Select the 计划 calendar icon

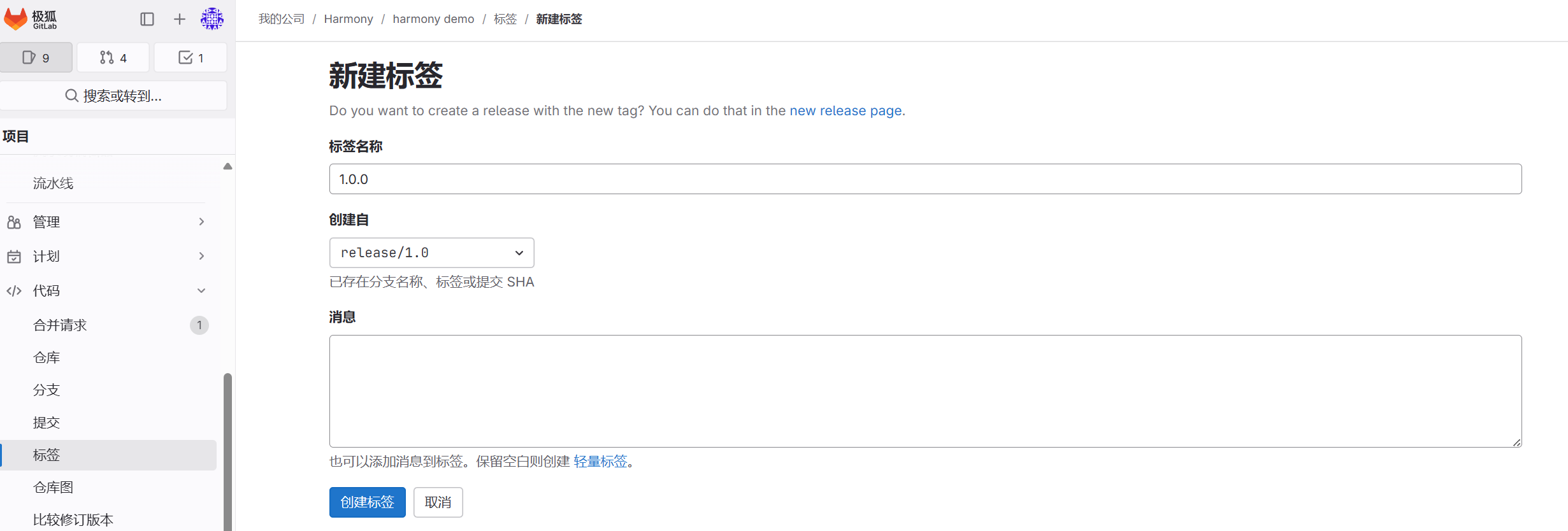pyautogui.click(x=14, y=256)
